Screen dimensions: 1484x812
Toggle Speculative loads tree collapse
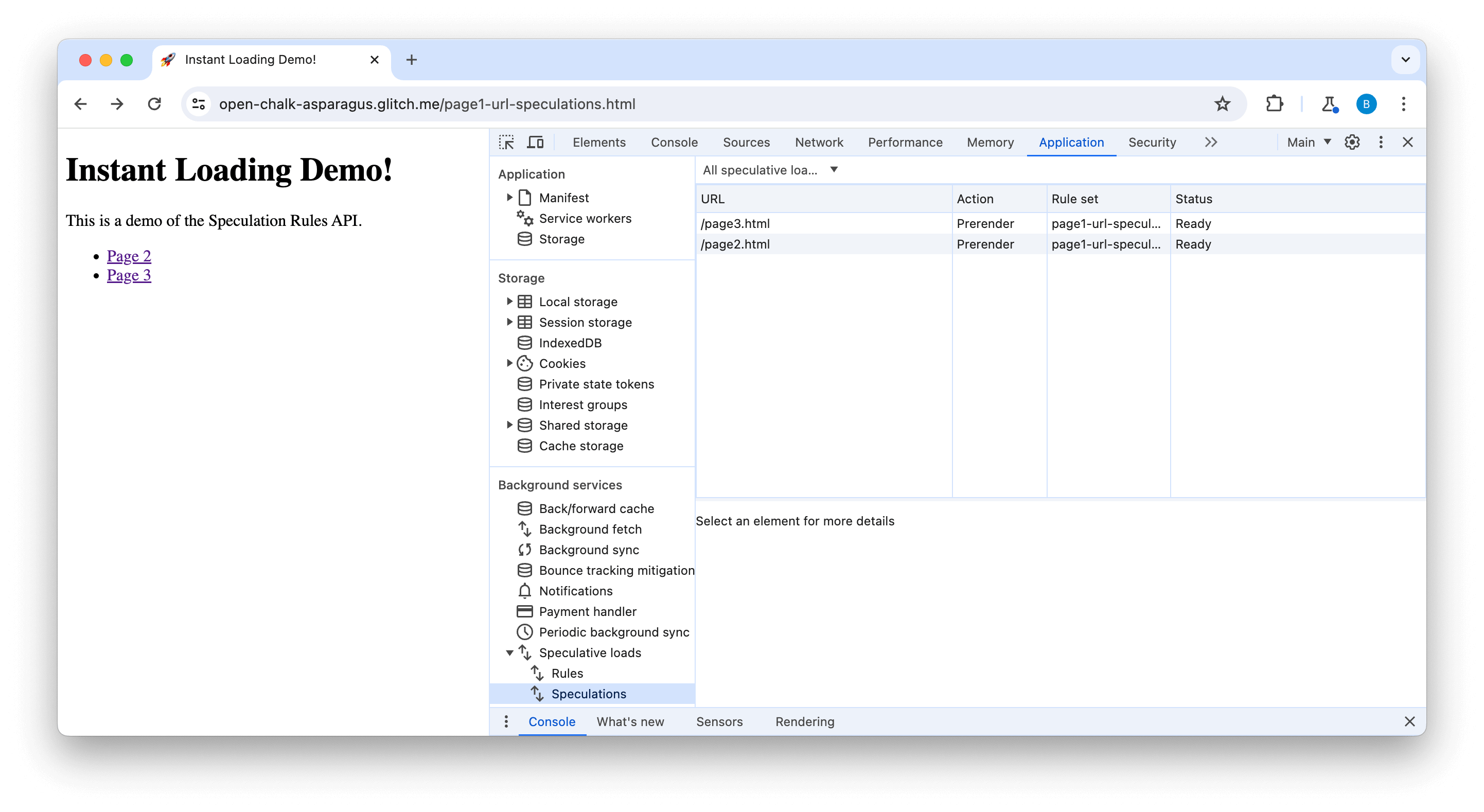[509, 652]
